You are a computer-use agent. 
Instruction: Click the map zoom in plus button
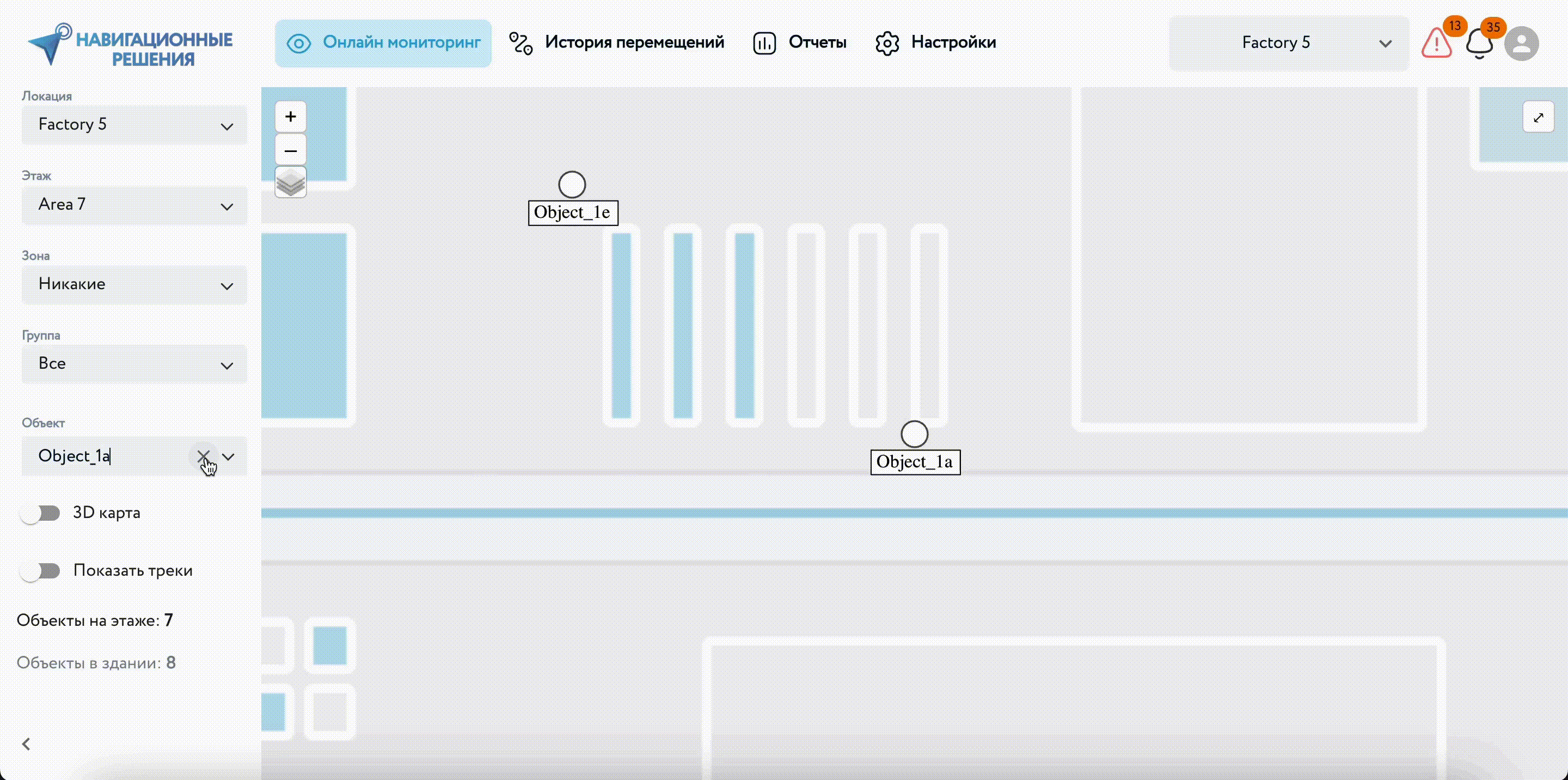[x=290, y=117]
